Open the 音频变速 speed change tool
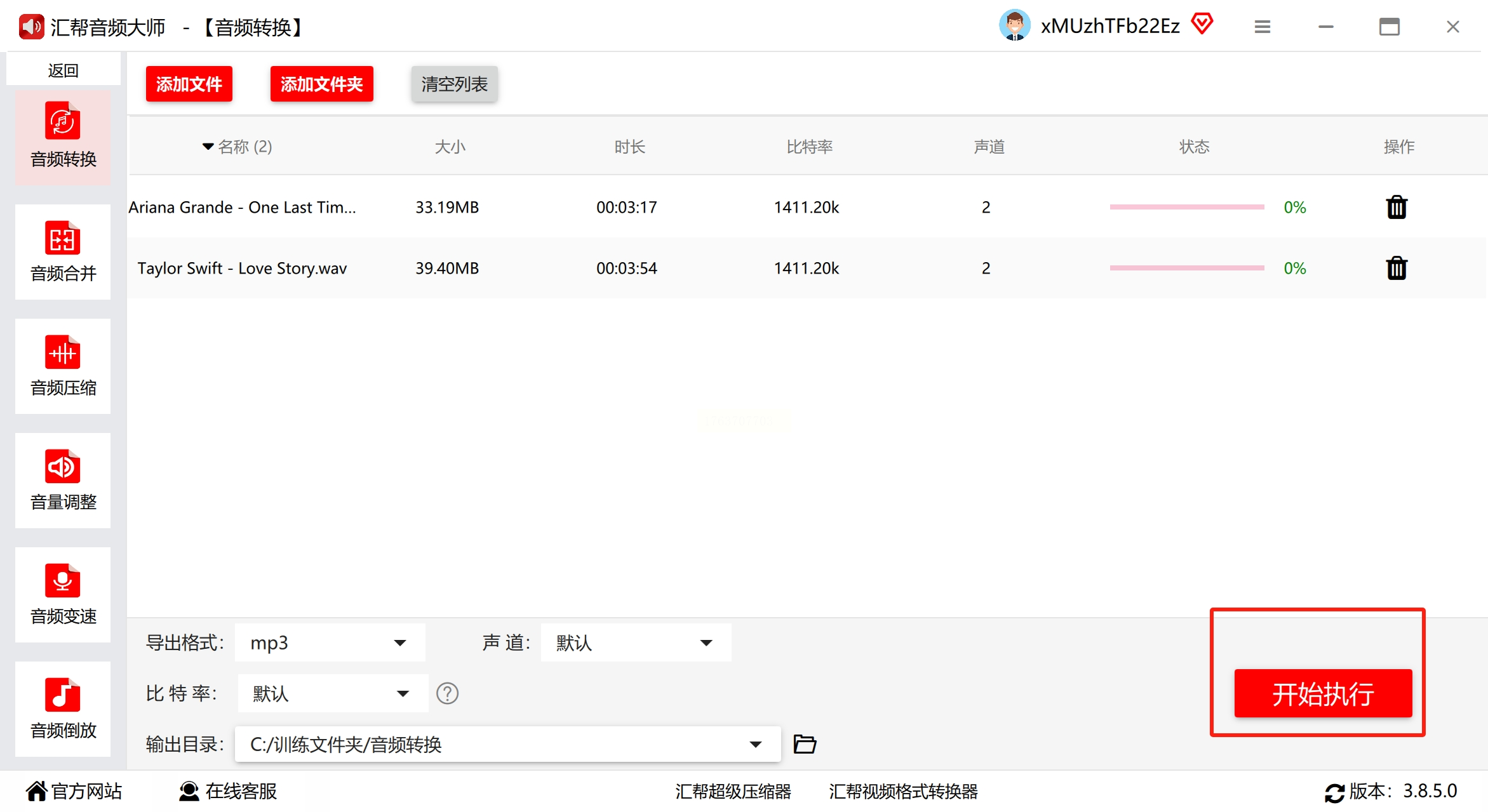The width and height of the screenshot is (1488, 812). click(x=63, y=595)
